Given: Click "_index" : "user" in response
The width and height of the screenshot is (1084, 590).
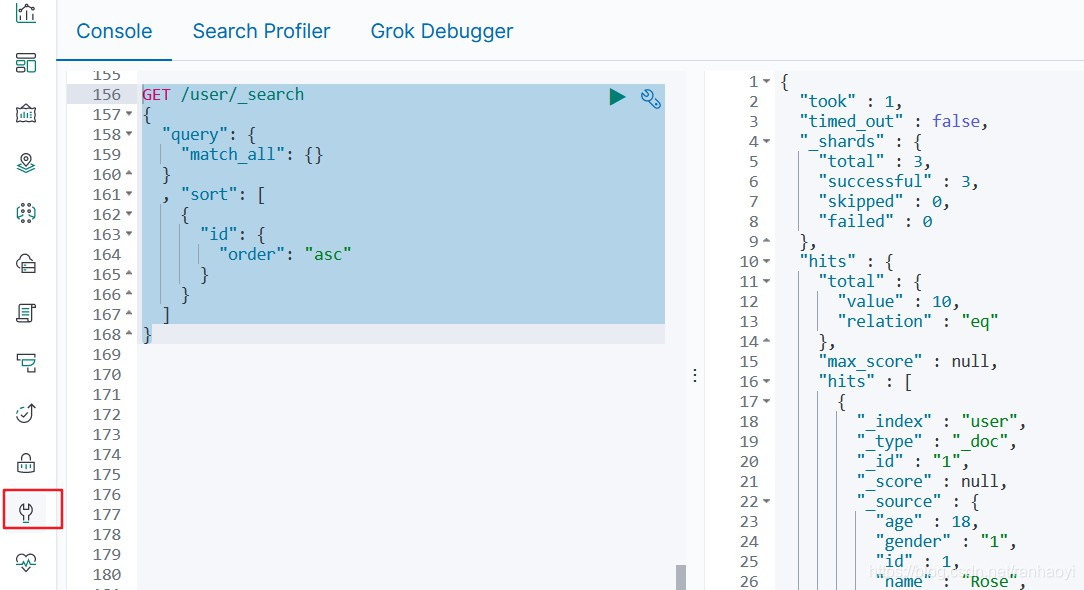Looking at the screenshot, I should 941,422.
